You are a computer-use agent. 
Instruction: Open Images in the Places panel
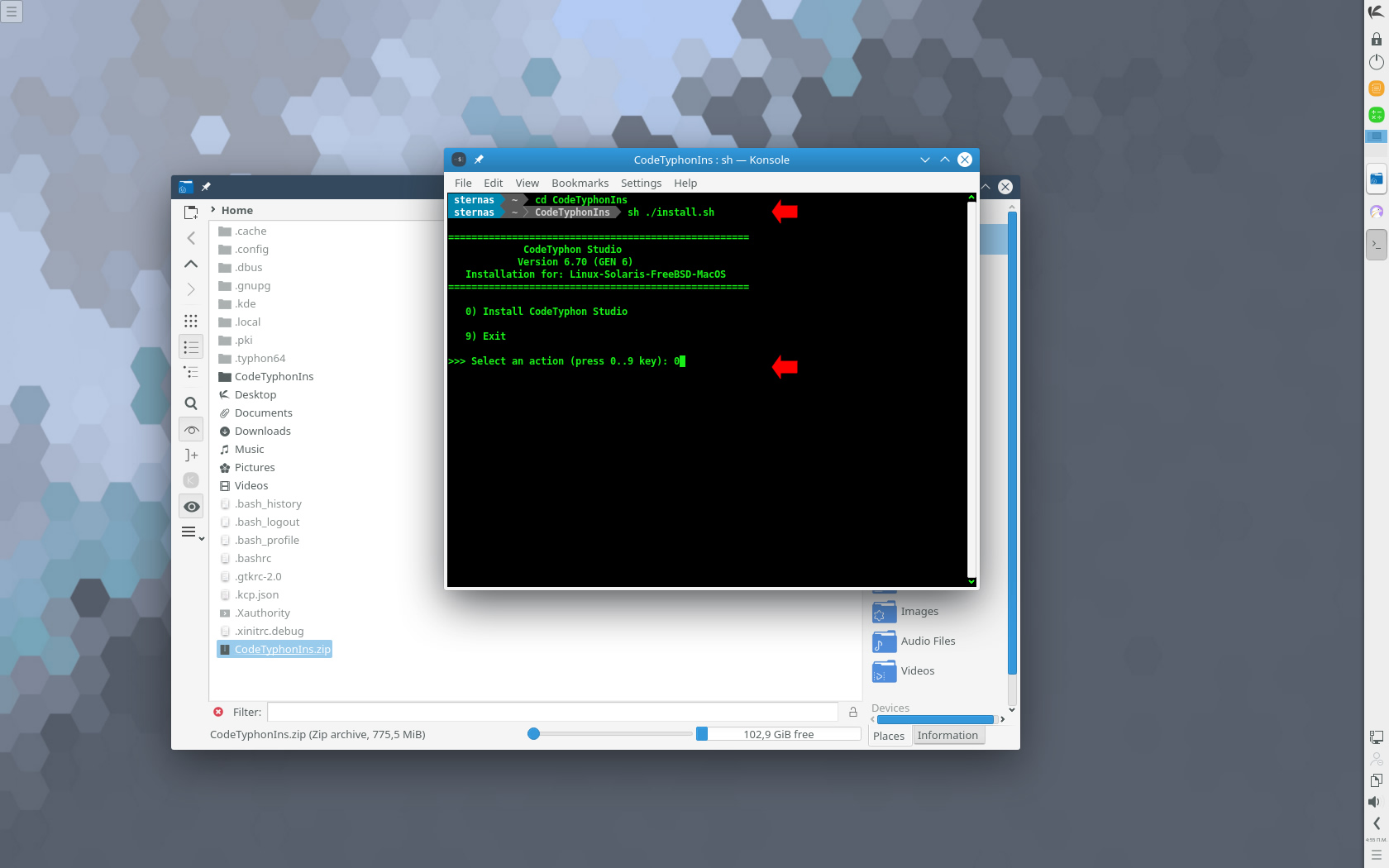(x=905, y=612)
